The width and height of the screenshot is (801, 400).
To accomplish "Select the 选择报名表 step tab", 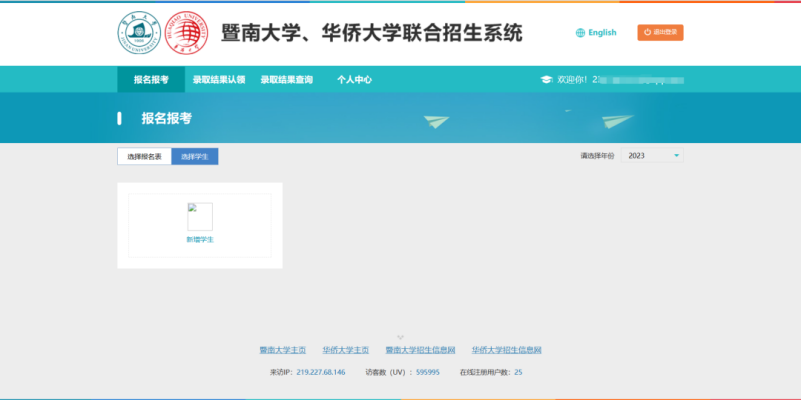I will pyautogui.click(x=145, y=156).
